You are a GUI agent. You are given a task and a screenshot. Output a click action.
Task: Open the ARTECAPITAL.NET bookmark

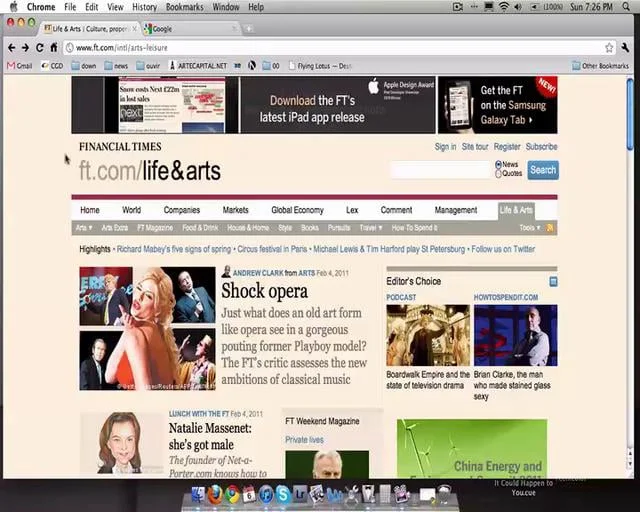pos(198,66)
